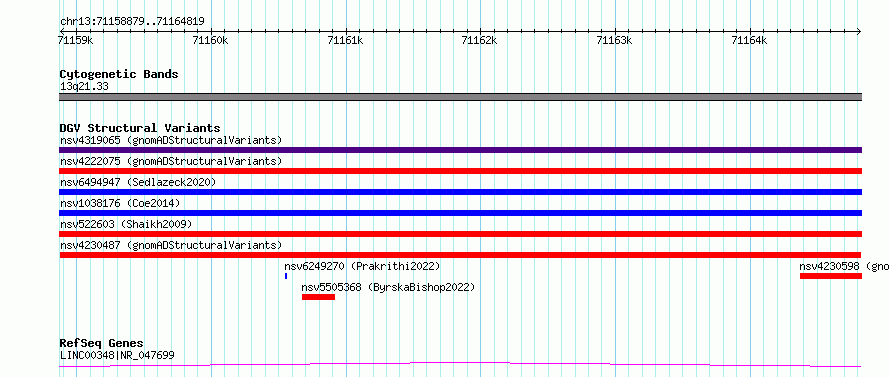Click the nsv5505368 (ByrskaBishop2022) label
This screenshot has height=377, width=890.
388,287
